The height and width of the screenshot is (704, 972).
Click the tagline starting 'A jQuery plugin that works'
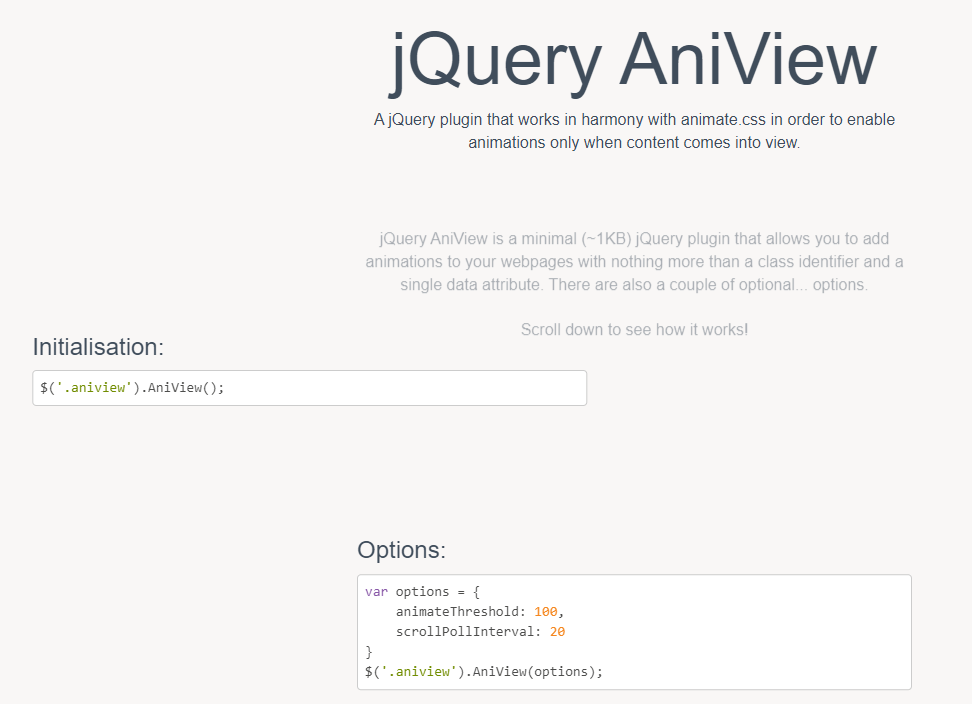pos(634,131)
